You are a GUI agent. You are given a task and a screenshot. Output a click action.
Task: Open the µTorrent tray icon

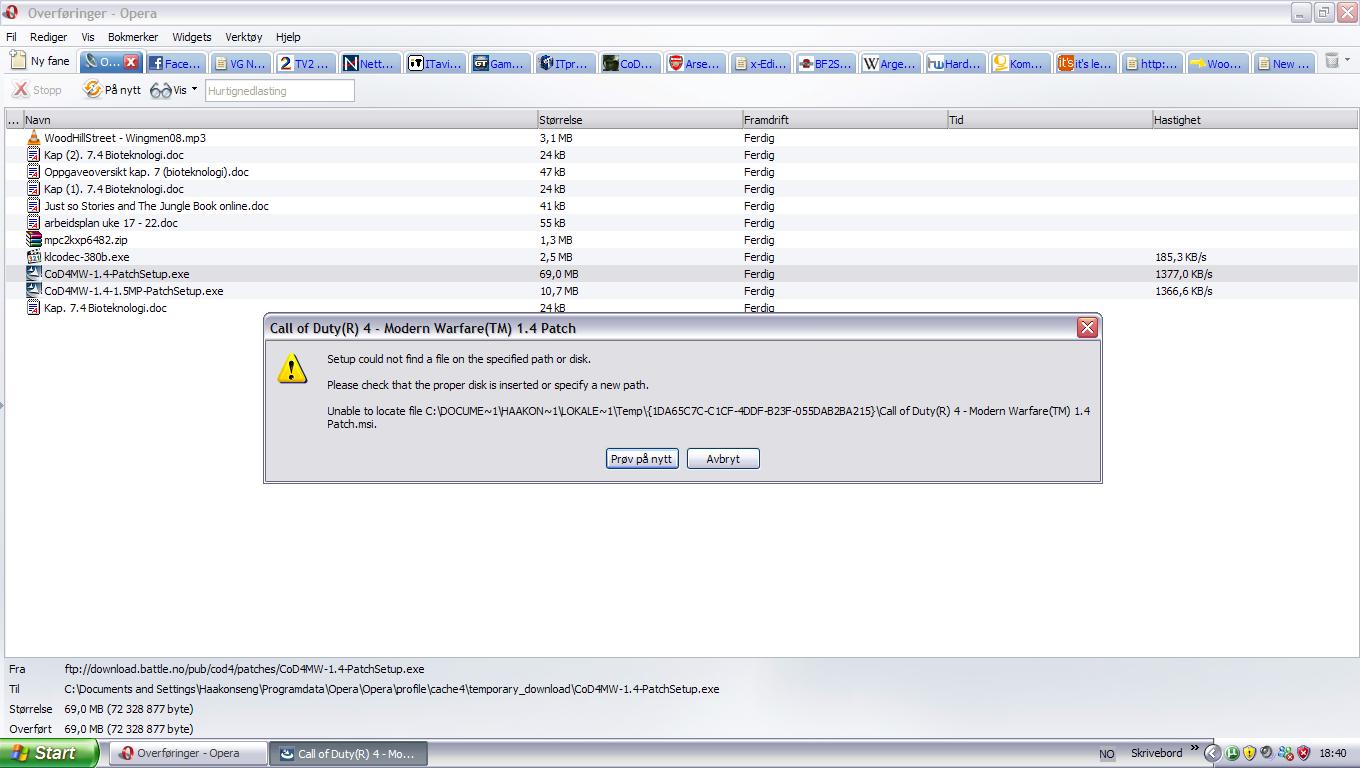1233,754
